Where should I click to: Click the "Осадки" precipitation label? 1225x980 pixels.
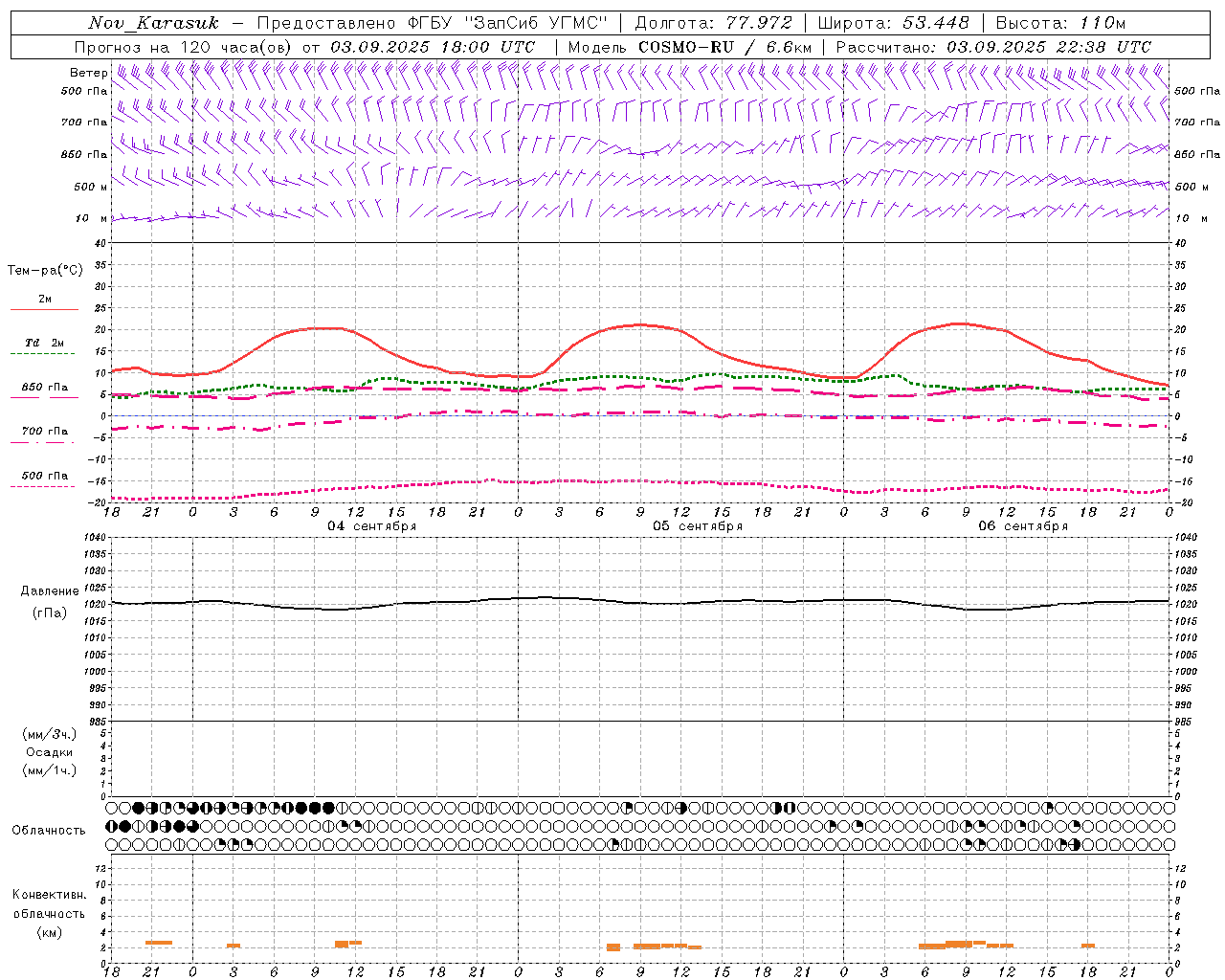click(x=50, y=752)
